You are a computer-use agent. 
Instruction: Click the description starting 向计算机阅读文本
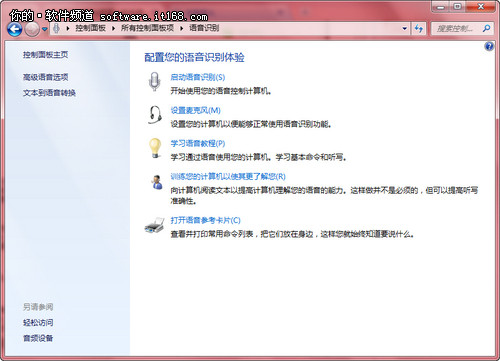324,195
